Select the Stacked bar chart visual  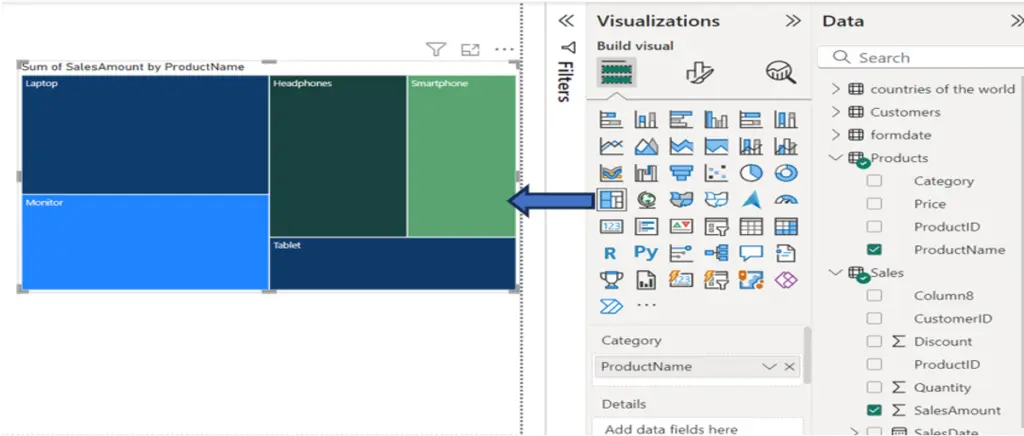[611, 119]
